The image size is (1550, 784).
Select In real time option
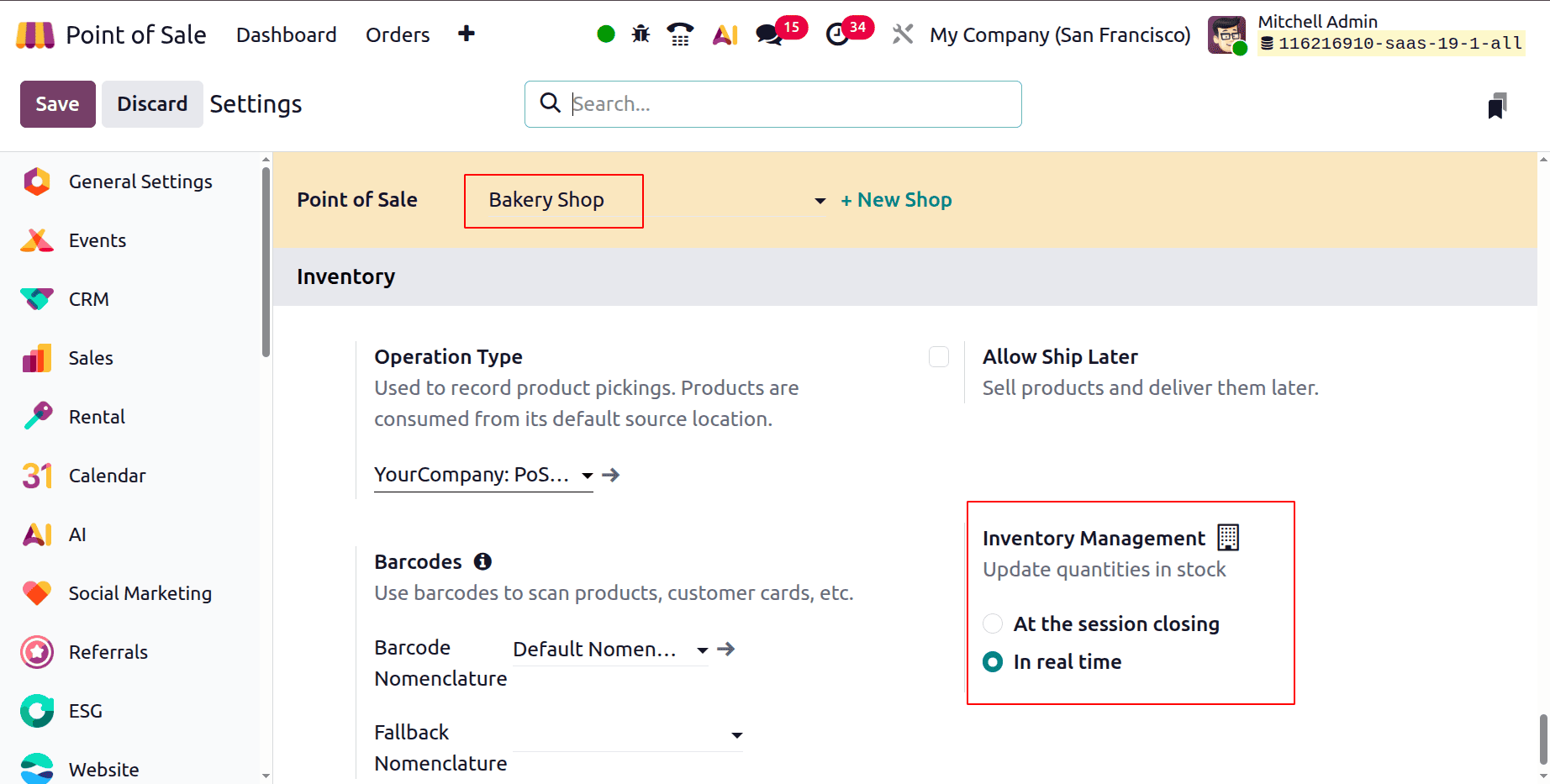click(x=993, y=662)
